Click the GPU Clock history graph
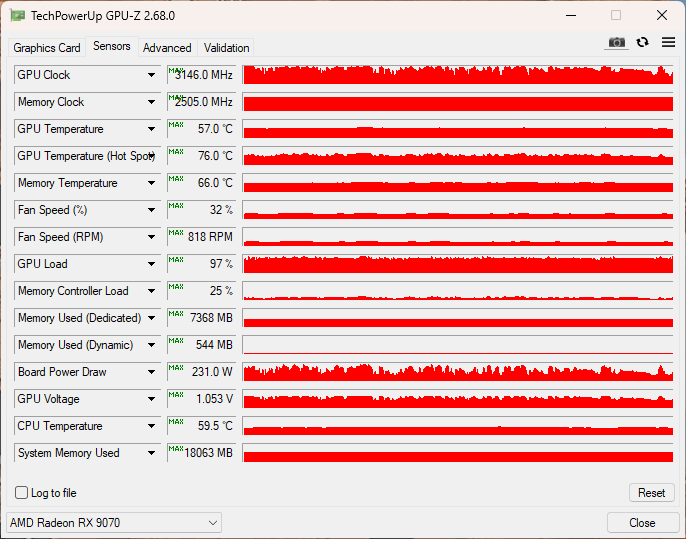 coord(458,75)
